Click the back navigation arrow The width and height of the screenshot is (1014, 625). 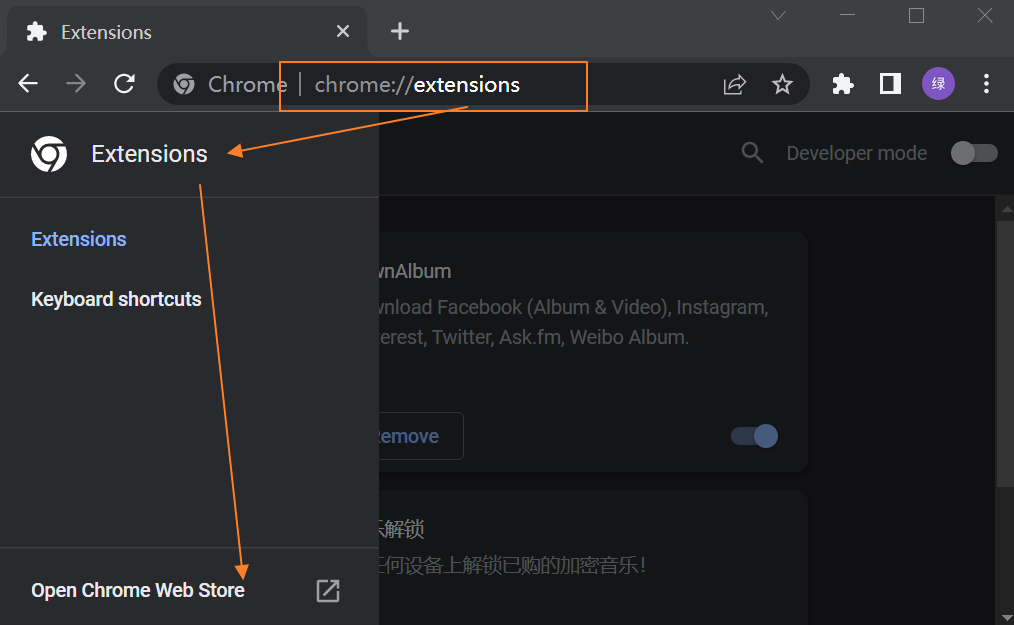pyautogui.click(x=28, y=84)
